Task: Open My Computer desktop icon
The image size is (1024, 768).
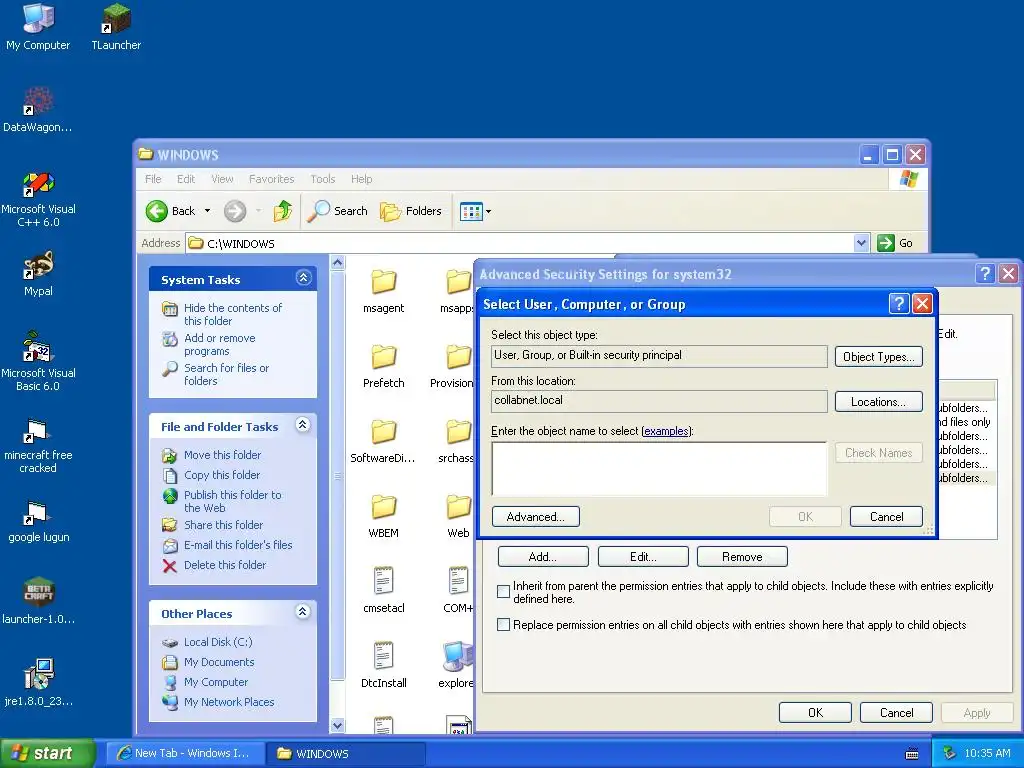Action: 38,26
